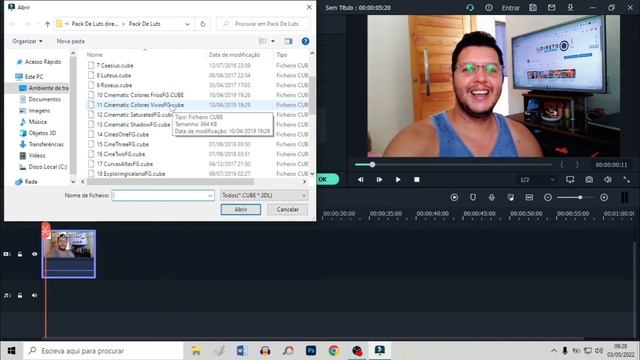Click the save project icon in title bar

[533, 7]
